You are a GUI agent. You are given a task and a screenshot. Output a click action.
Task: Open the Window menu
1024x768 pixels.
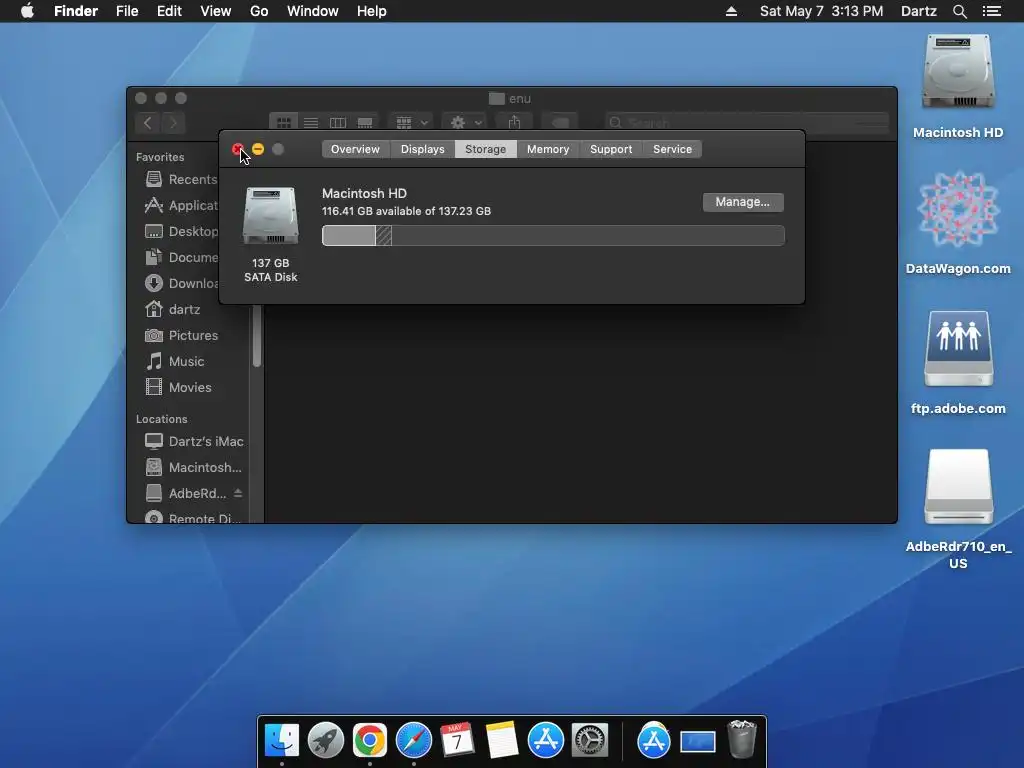pyautogui.click(x=313, y=11)
